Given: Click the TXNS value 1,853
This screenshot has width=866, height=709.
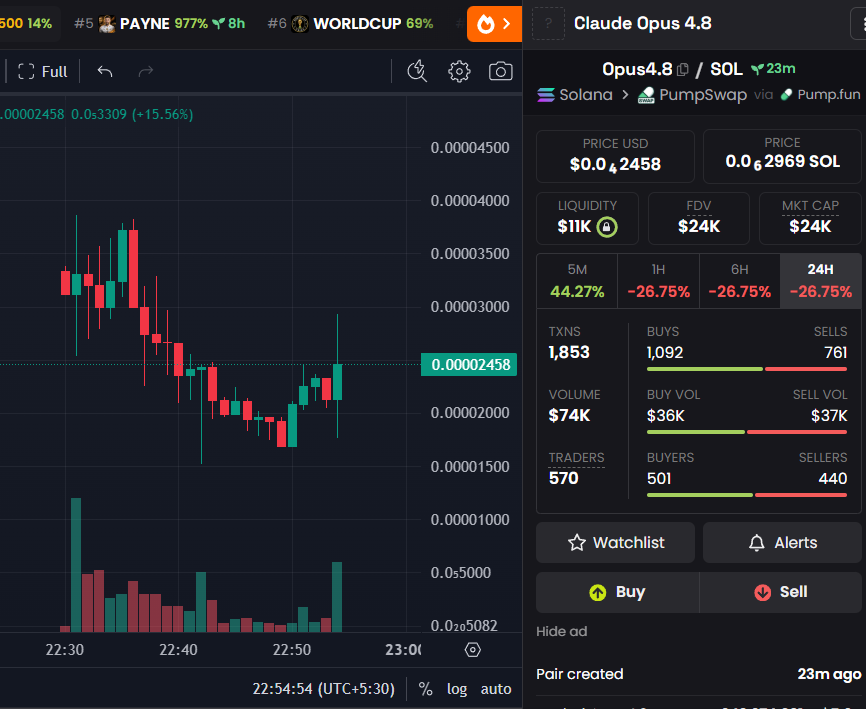Looking at the screenshot, I should point(569,352).
